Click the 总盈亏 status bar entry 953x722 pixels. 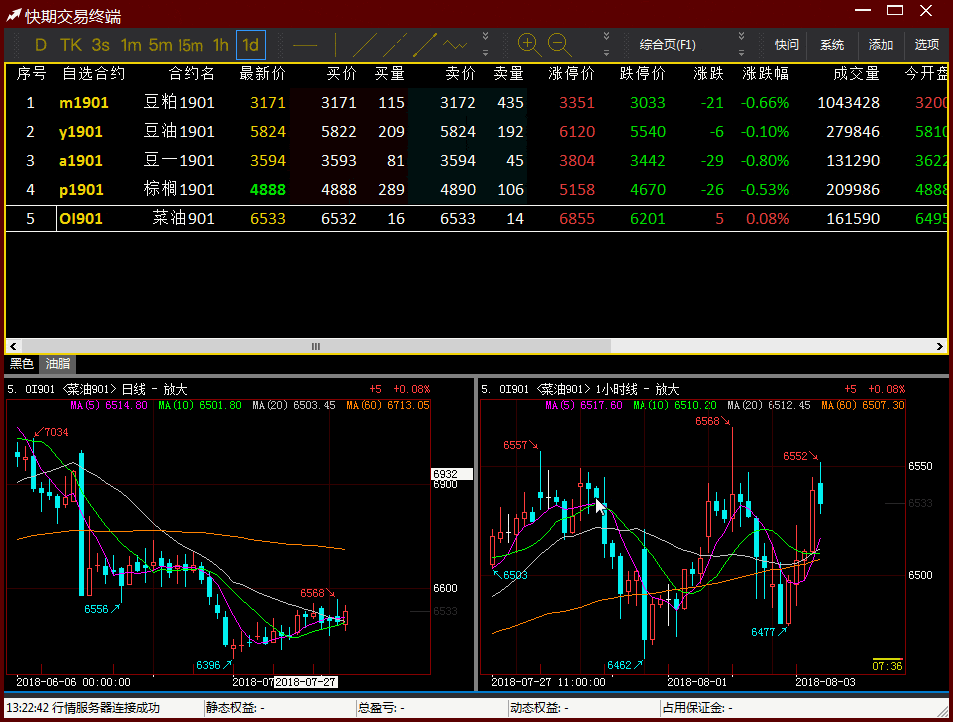point(381,707)
